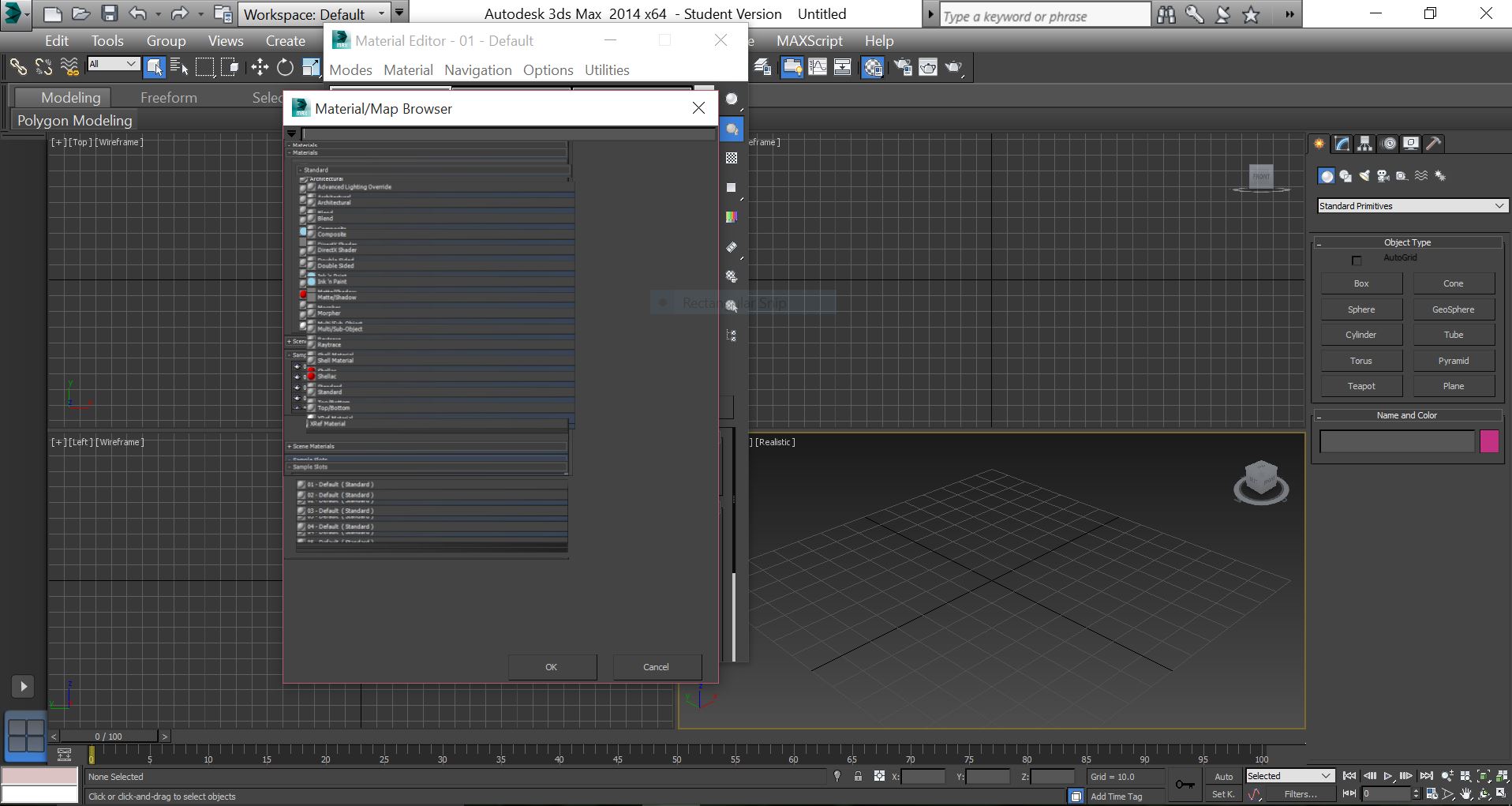Select the Helpers category icon
This screenshot has width=1512, height=806.
(1402, 176)
